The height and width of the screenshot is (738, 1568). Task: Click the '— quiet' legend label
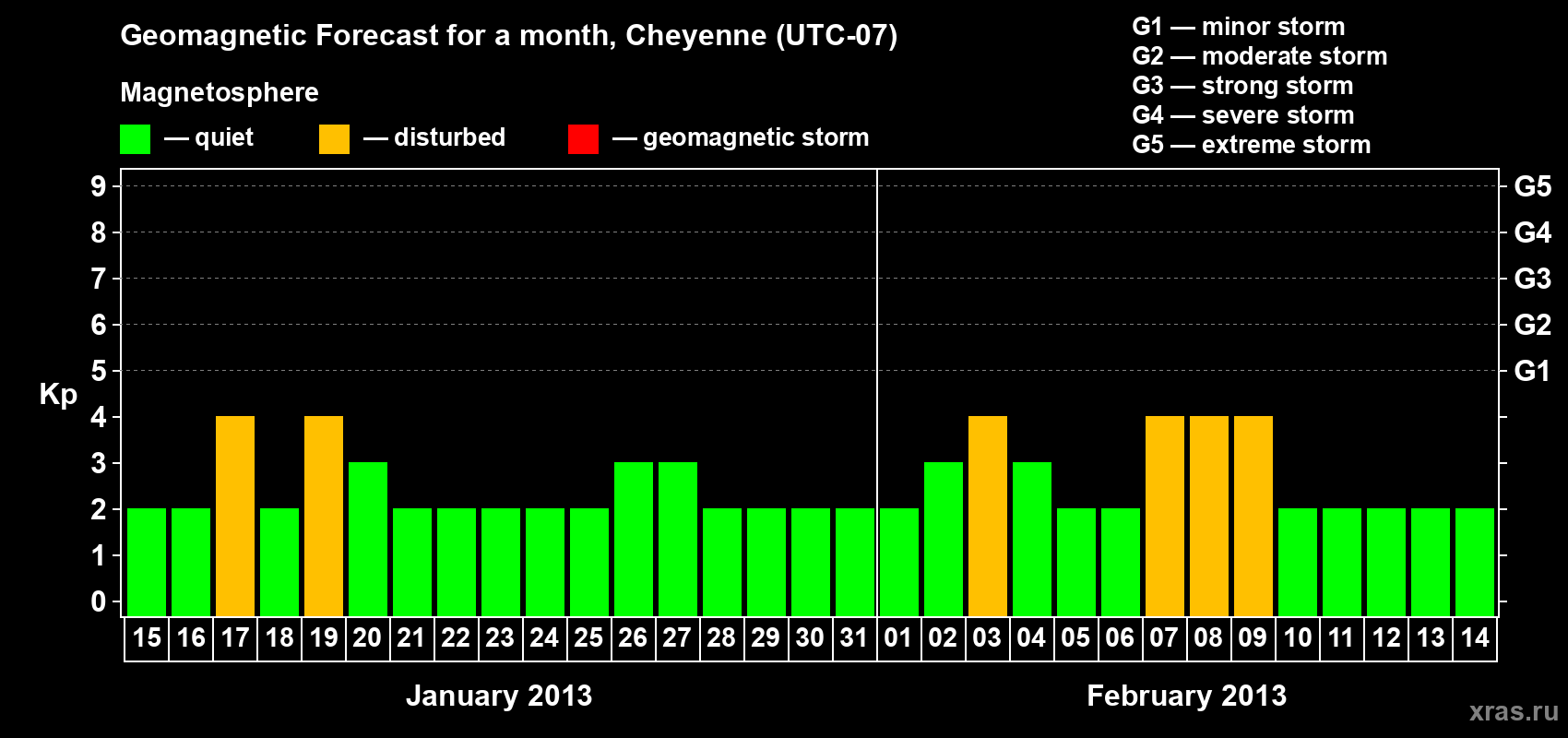[208, 138]
